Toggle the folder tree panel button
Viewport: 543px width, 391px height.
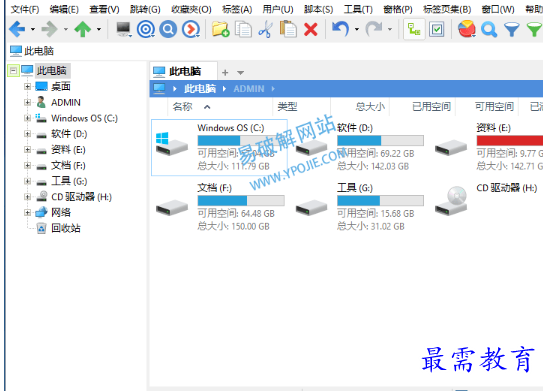(x=414, y=29)
